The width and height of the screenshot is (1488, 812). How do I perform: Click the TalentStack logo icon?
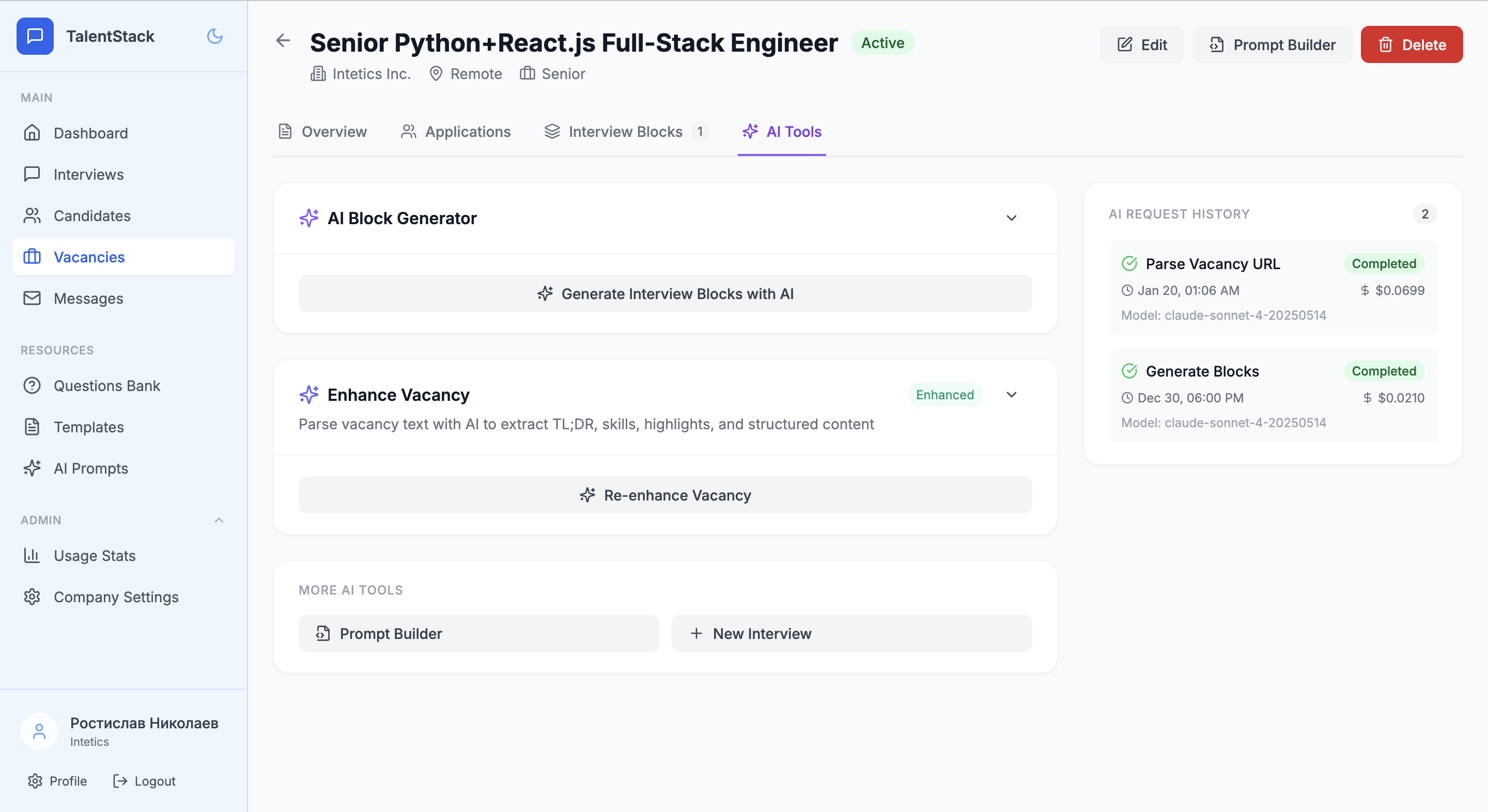[35, 36]
